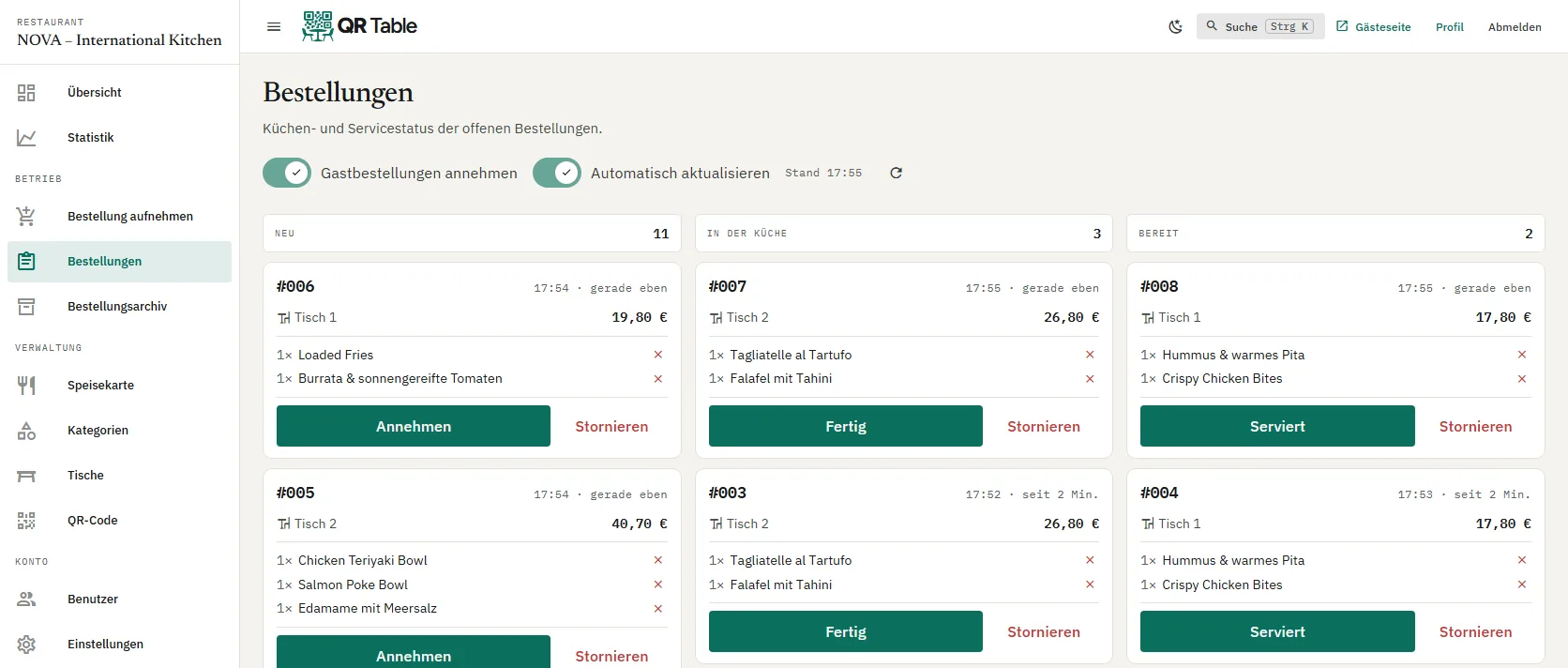Toggle Automatisch aktualisieren switch

pos(557,173)
